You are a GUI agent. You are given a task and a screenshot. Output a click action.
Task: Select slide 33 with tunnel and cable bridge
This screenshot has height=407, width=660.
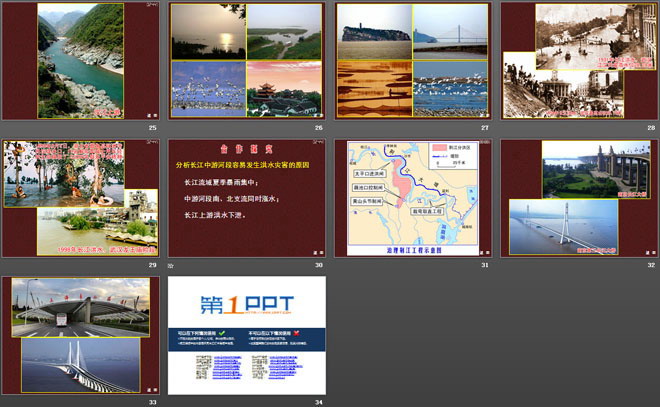click(81, 335)
